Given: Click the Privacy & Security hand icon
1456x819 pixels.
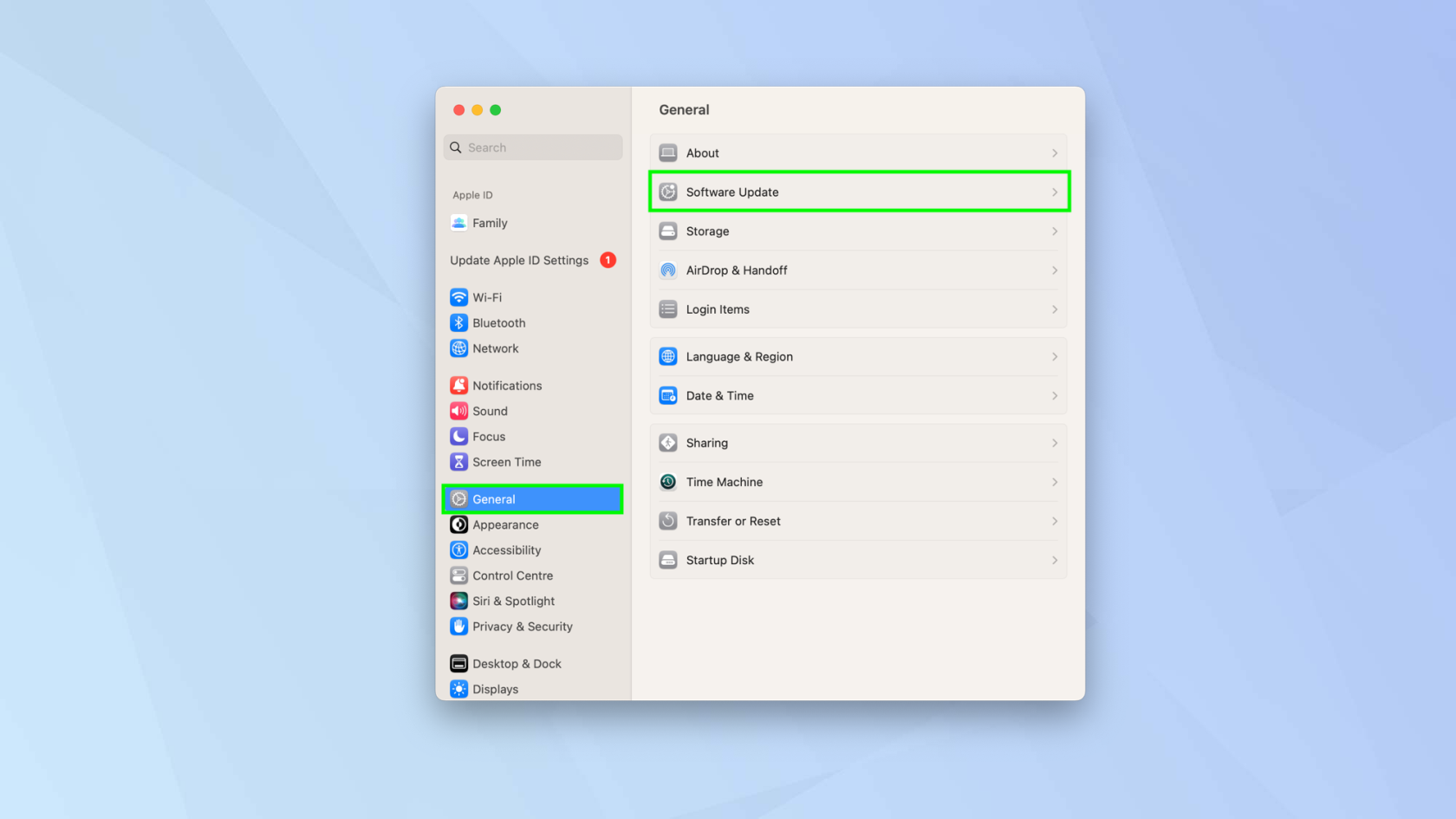Looking at the screenshot, I should coord(458,627).
